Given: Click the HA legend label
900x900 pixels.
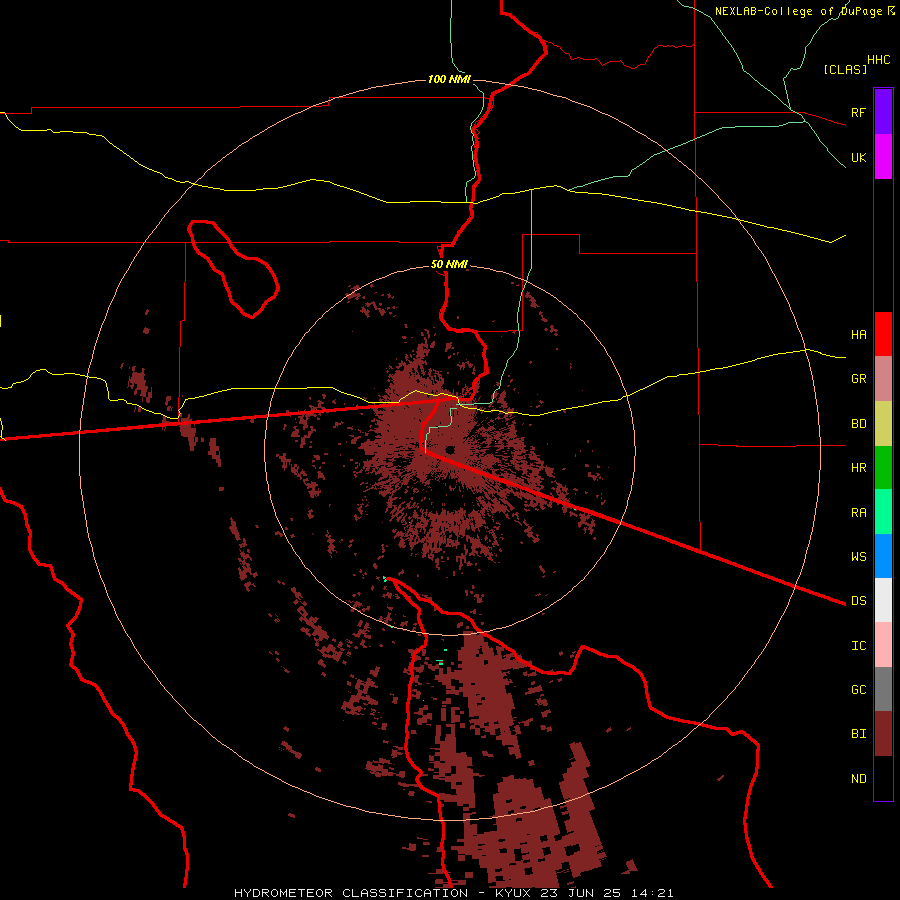Looking at the screenshot, I should click(x=858, y=334).
